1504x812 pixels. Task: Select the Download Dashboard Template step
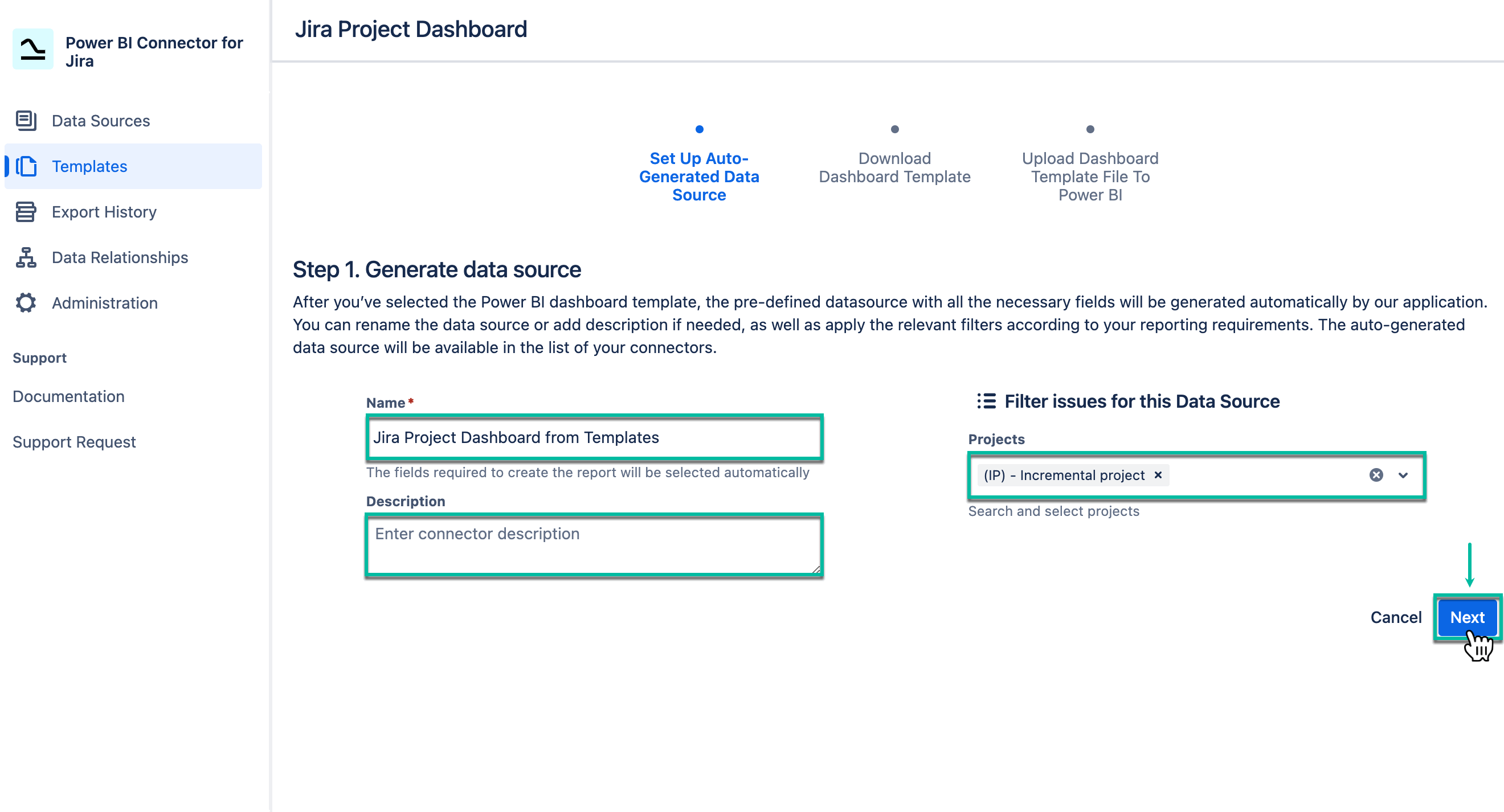894,167
